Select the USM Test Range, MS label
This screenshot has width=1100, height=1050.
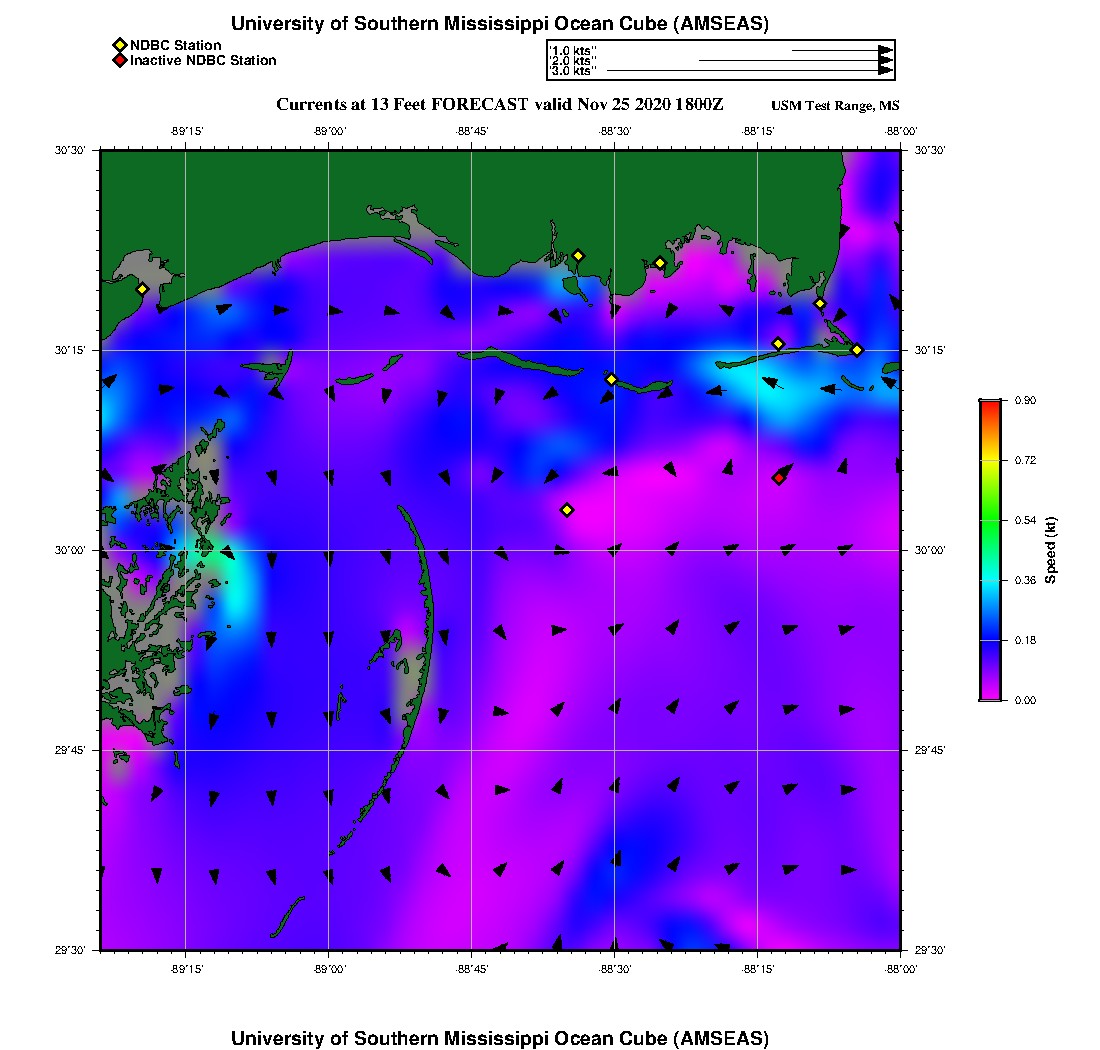[835, 107]
